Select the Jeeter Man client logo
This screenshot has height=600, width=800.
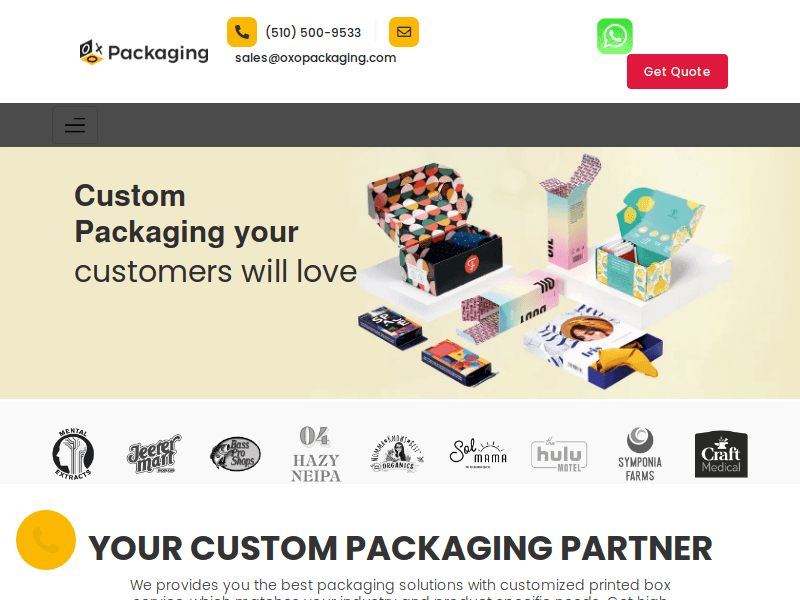coord(154,454)
